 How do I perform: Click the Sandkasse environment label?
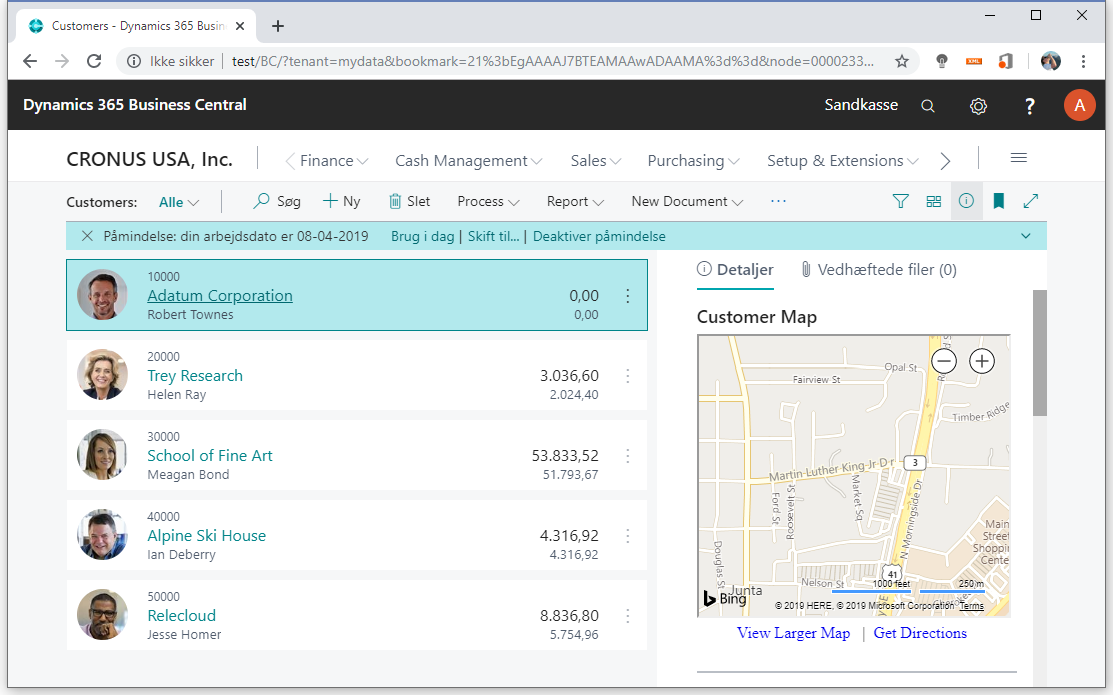[x=861, y=105]
